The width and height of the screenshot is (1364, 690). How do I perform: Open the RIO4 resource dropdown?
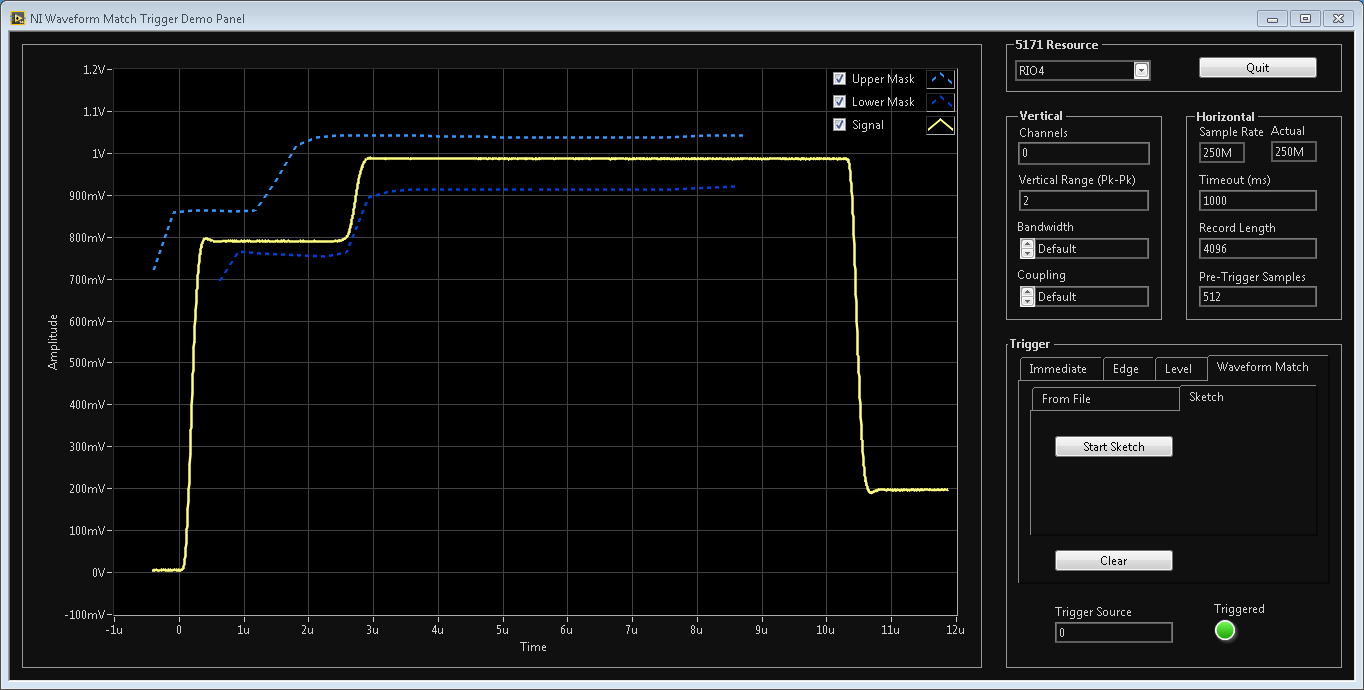pos(1141,70)
